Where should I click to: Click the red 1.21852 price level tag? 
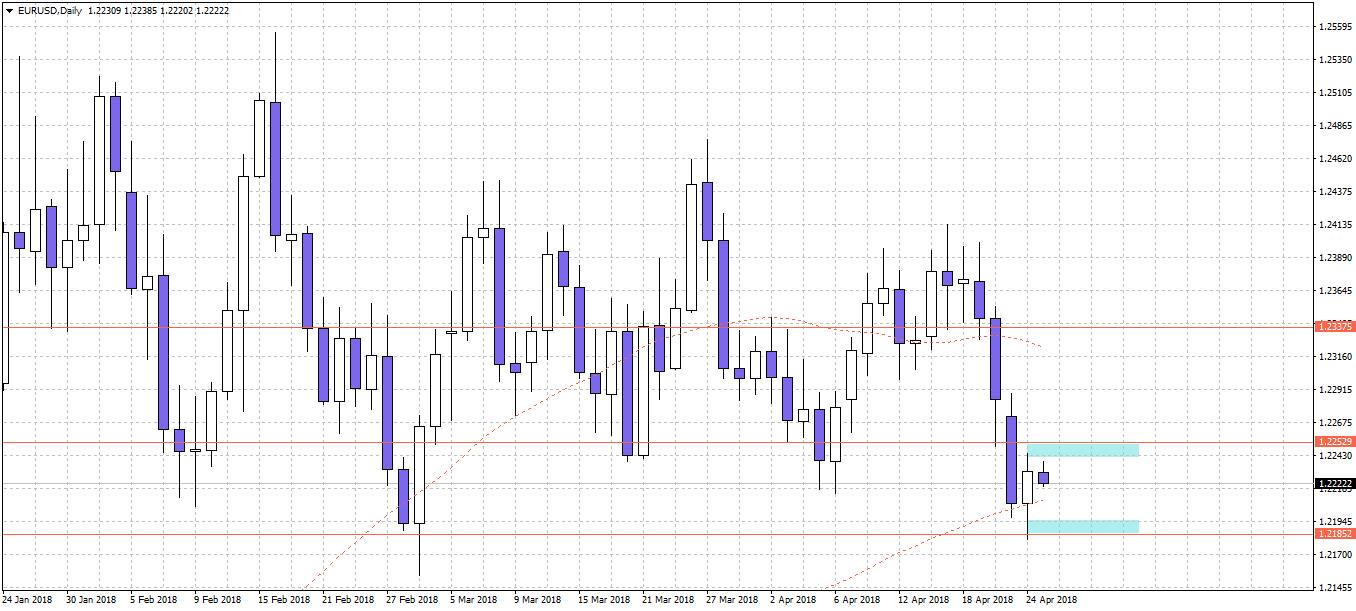pyautogui.click(x=1335, y=534)
